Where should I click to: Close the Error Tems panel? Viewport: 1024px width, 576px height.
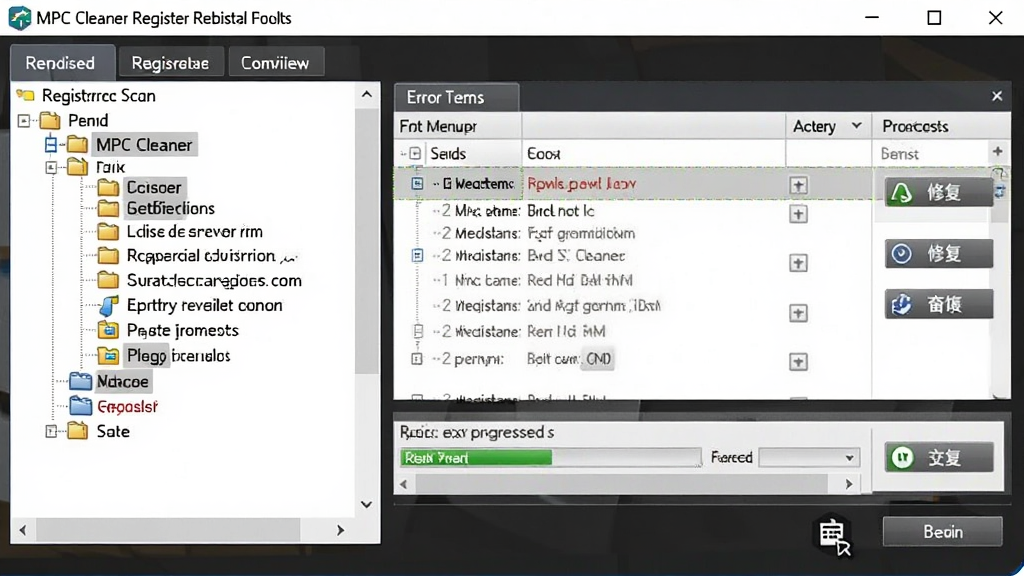997,97
